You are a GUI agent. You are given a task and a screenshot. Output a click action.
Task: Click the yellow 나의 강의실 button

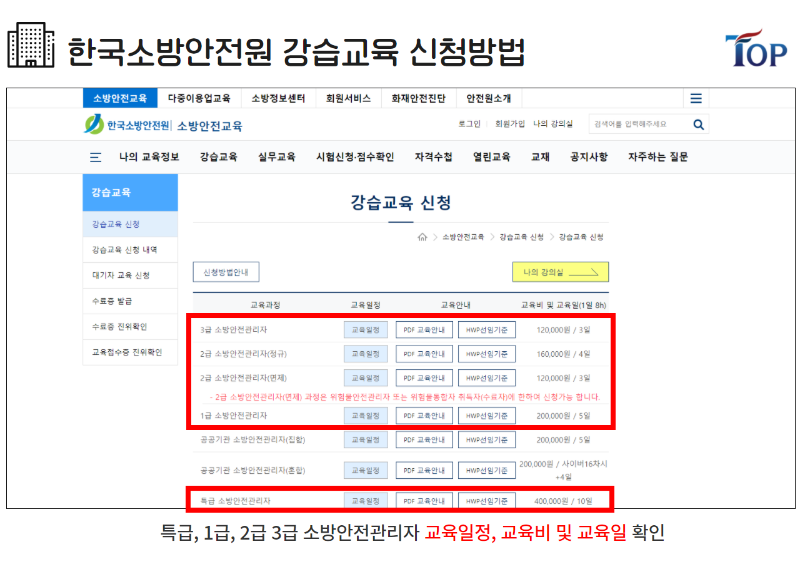click(x=560, y=272)
